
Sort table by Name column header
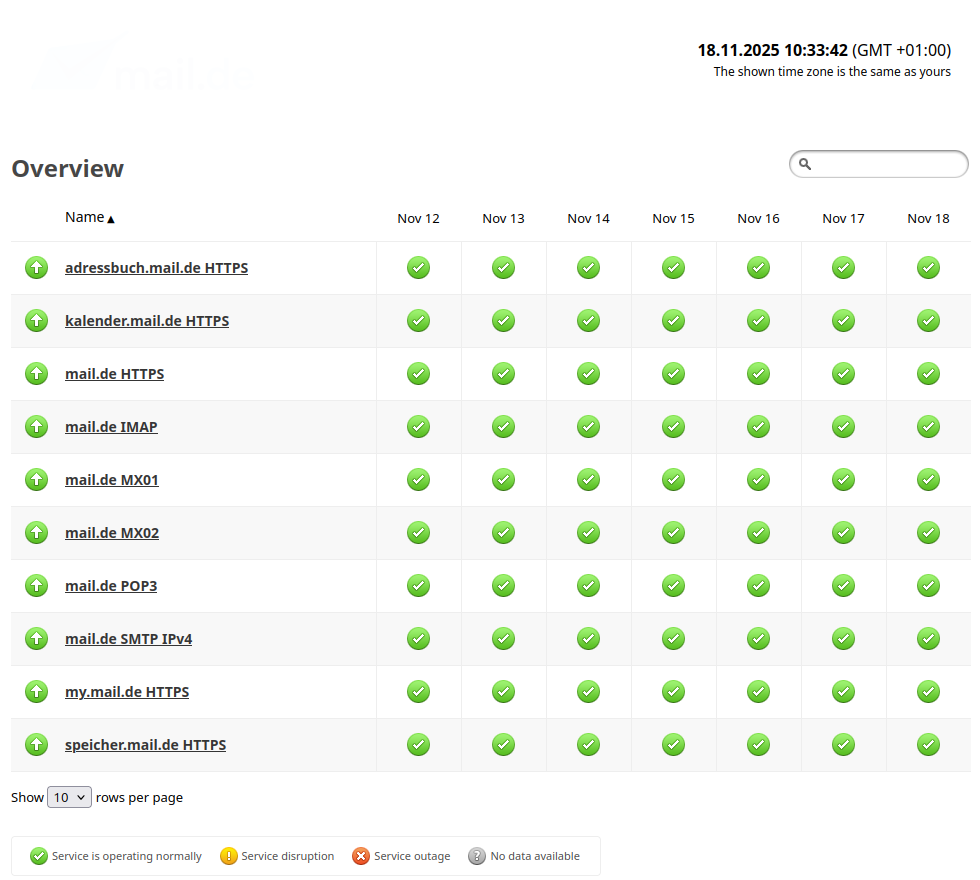click(x=90, y=218)
